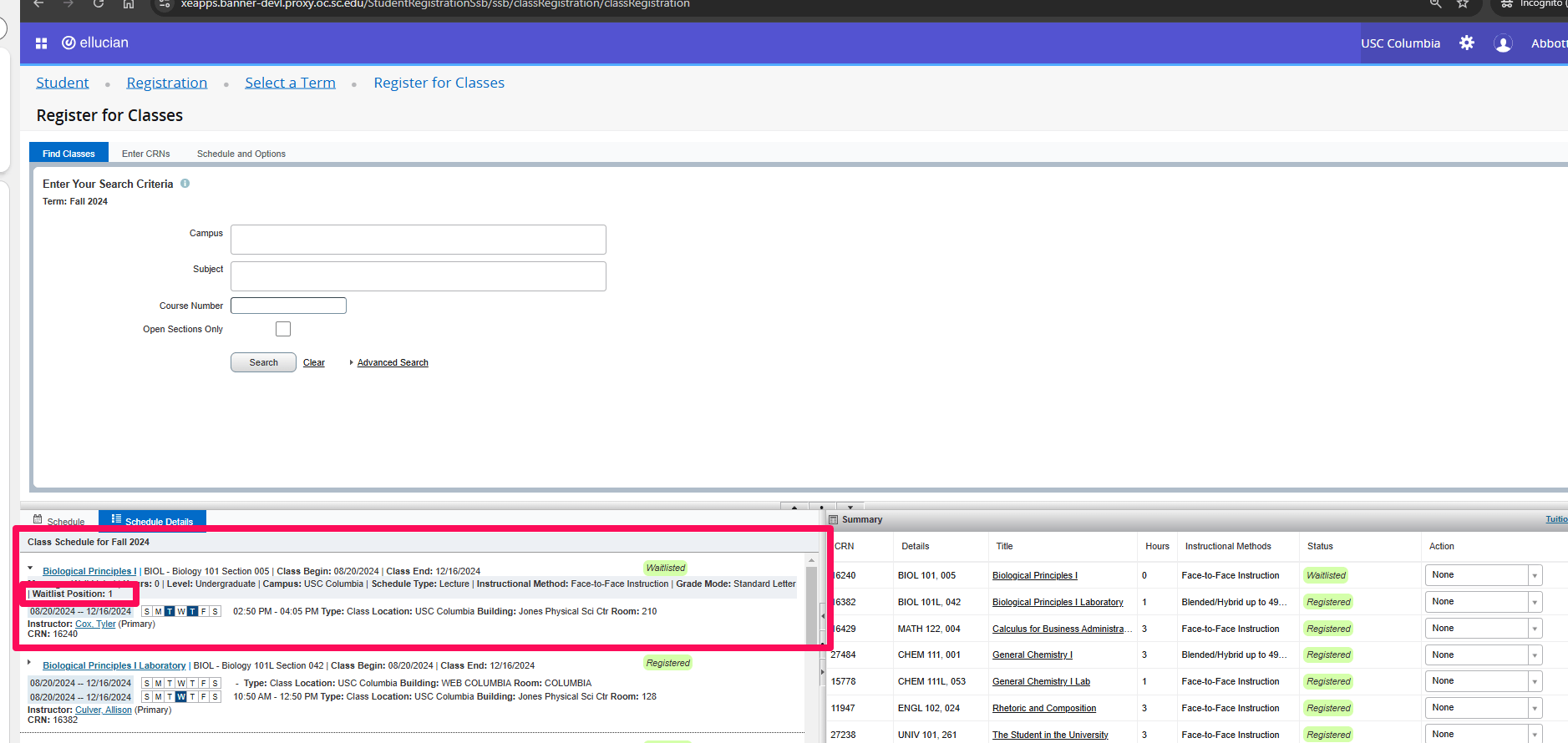The width and height of the screenshot is (1568, 743).
Task: Open the user profile avatar icon
Action: click(x=1503, y=43)
